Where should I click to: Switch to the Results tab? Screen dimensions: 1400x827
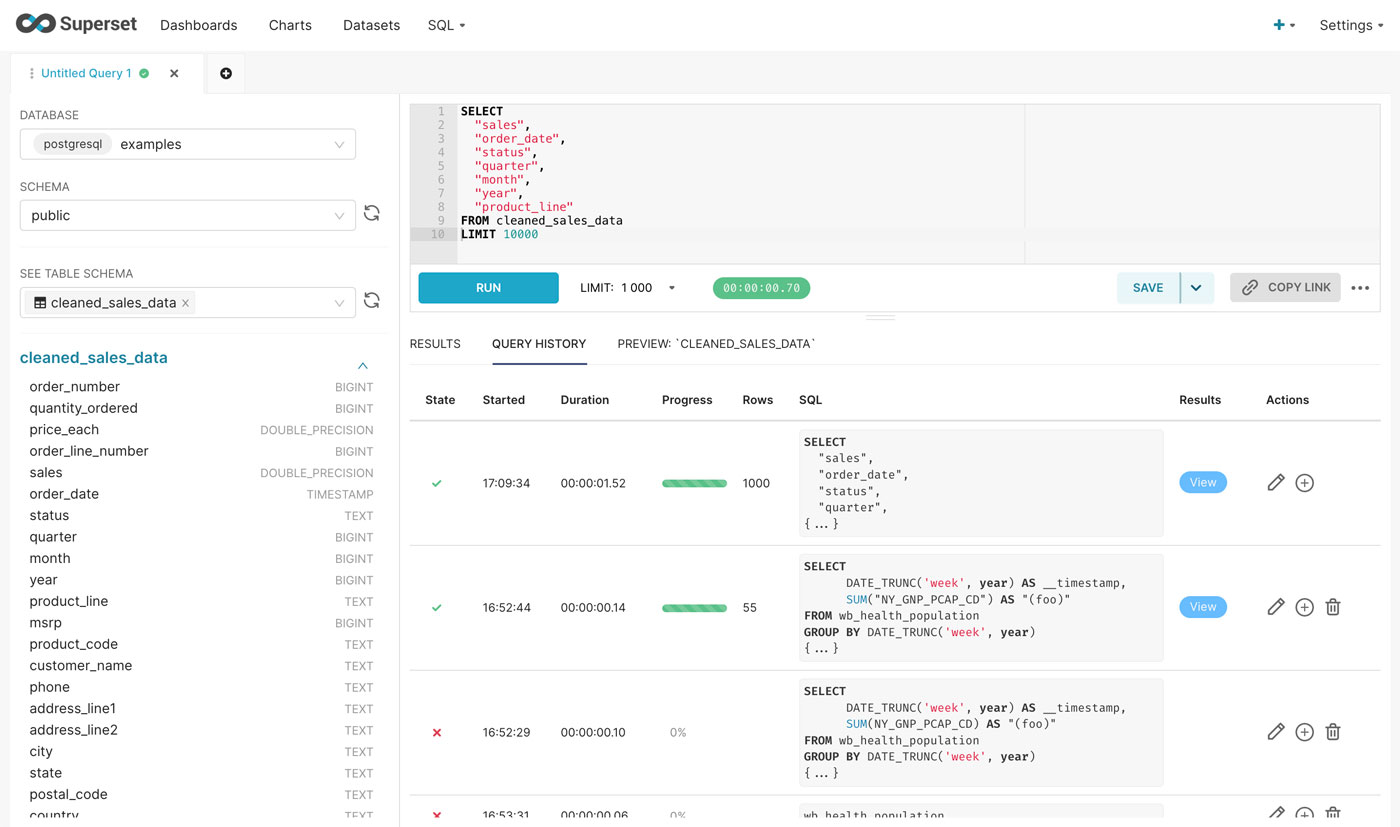[x=435, y=344]
